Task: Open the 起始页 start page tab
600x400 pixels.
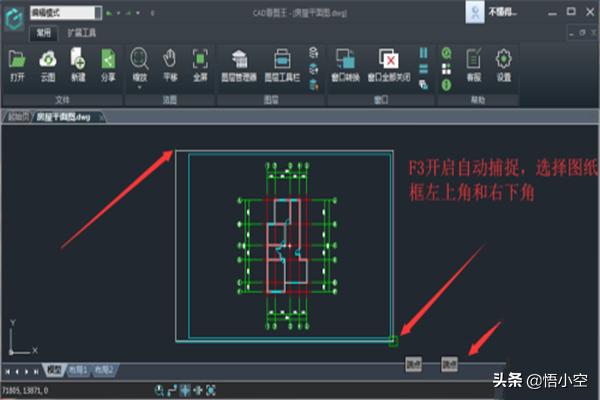Action: [18, 117]
